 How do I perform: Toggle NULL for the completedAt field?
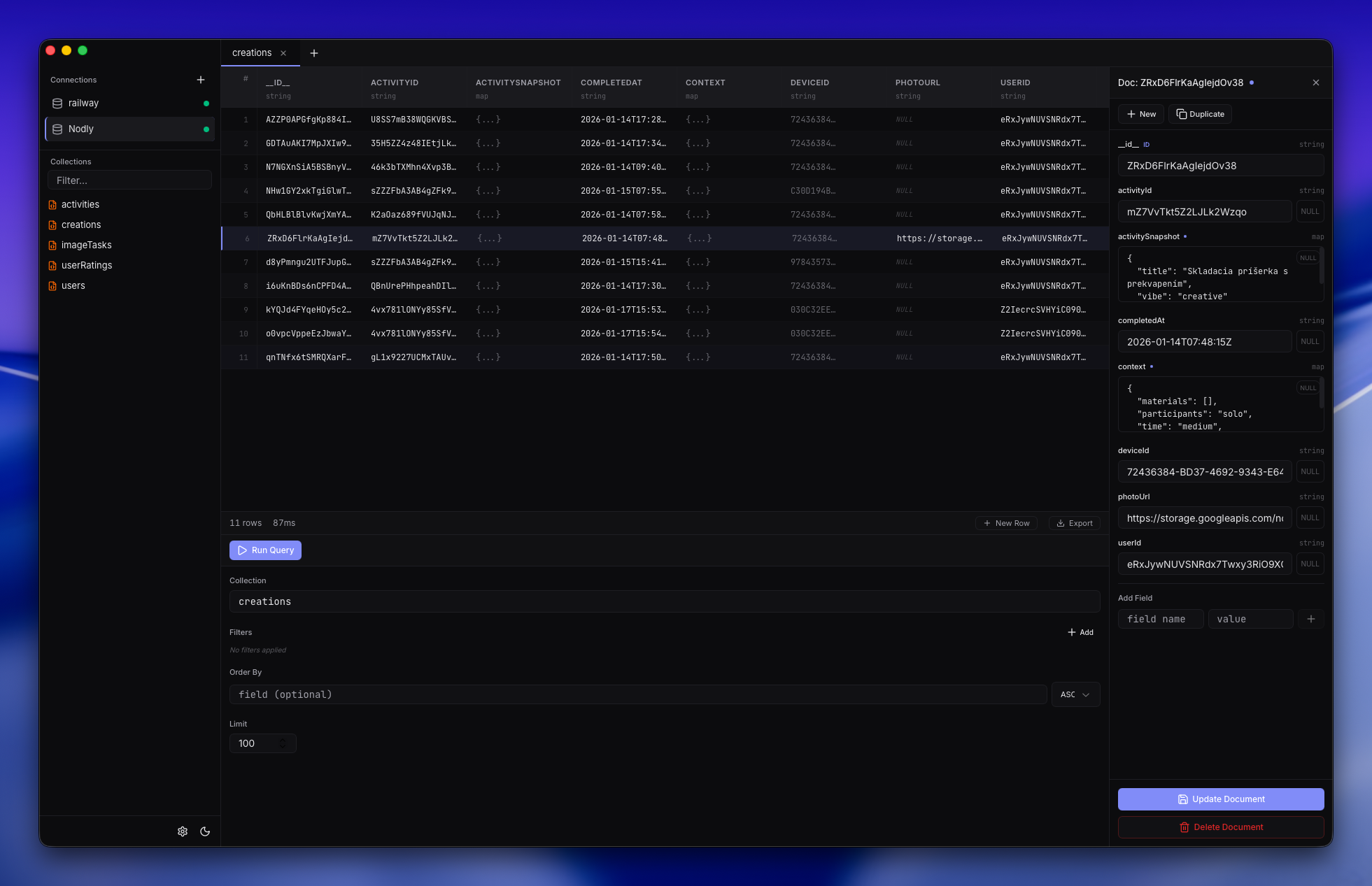click(1310, 342)
